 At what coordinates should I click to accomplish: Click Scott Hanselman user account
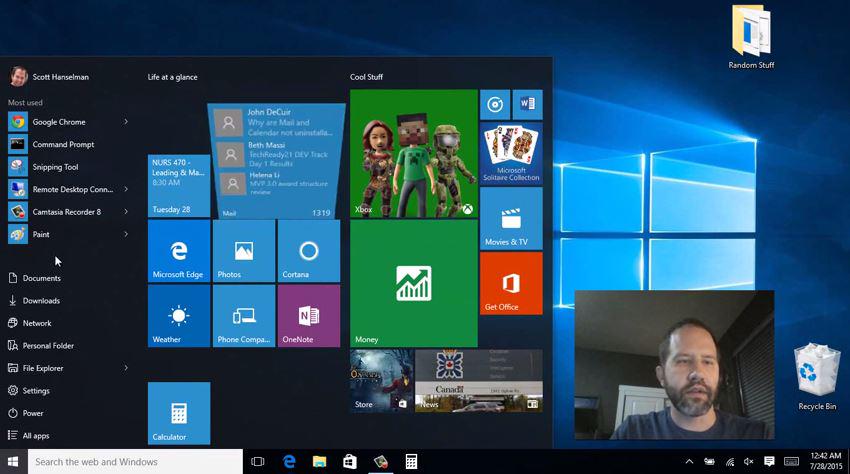tap(49, 77)
